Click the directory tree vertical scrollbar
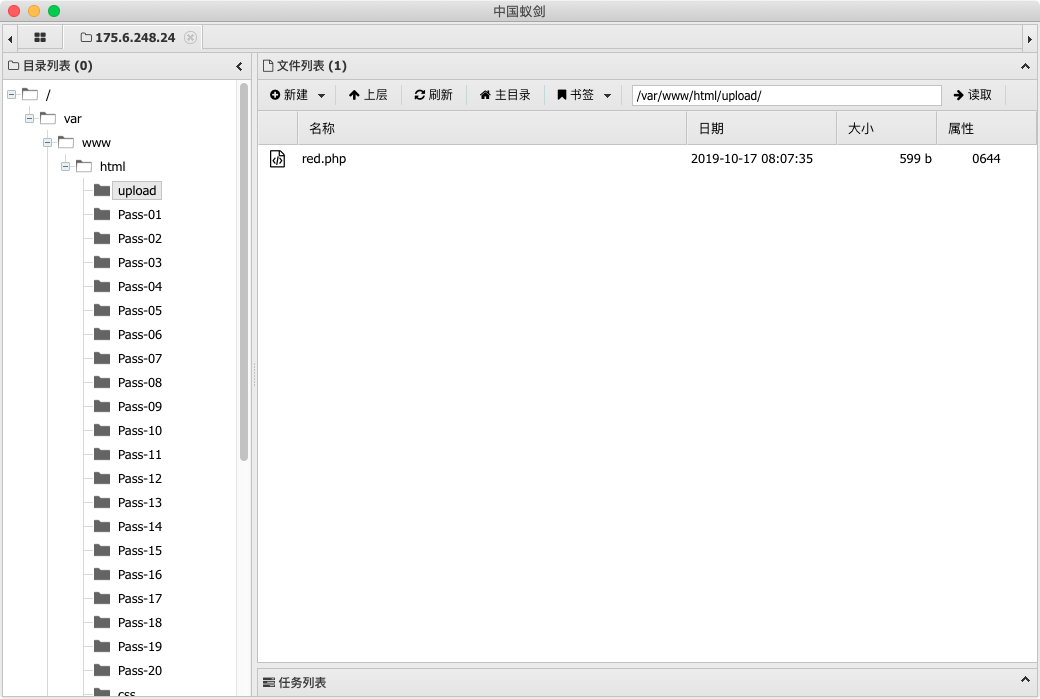This screenshot has width=1040, height=699. 243,271
